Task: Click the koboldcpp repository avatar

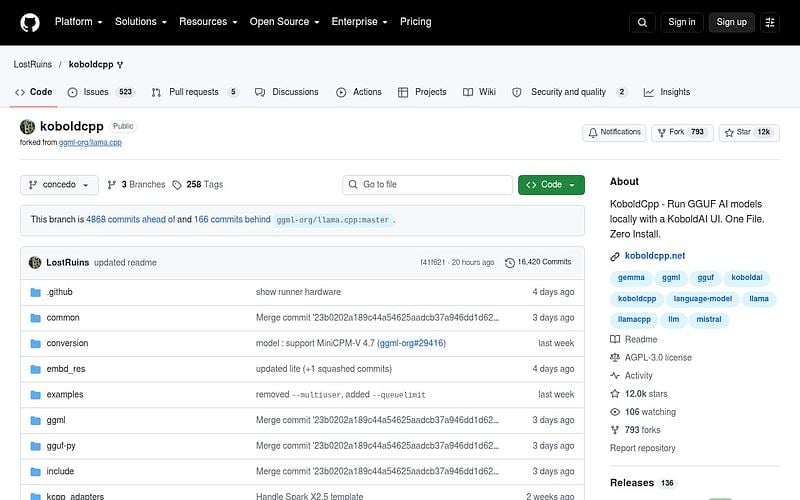Action: (27, 127)
